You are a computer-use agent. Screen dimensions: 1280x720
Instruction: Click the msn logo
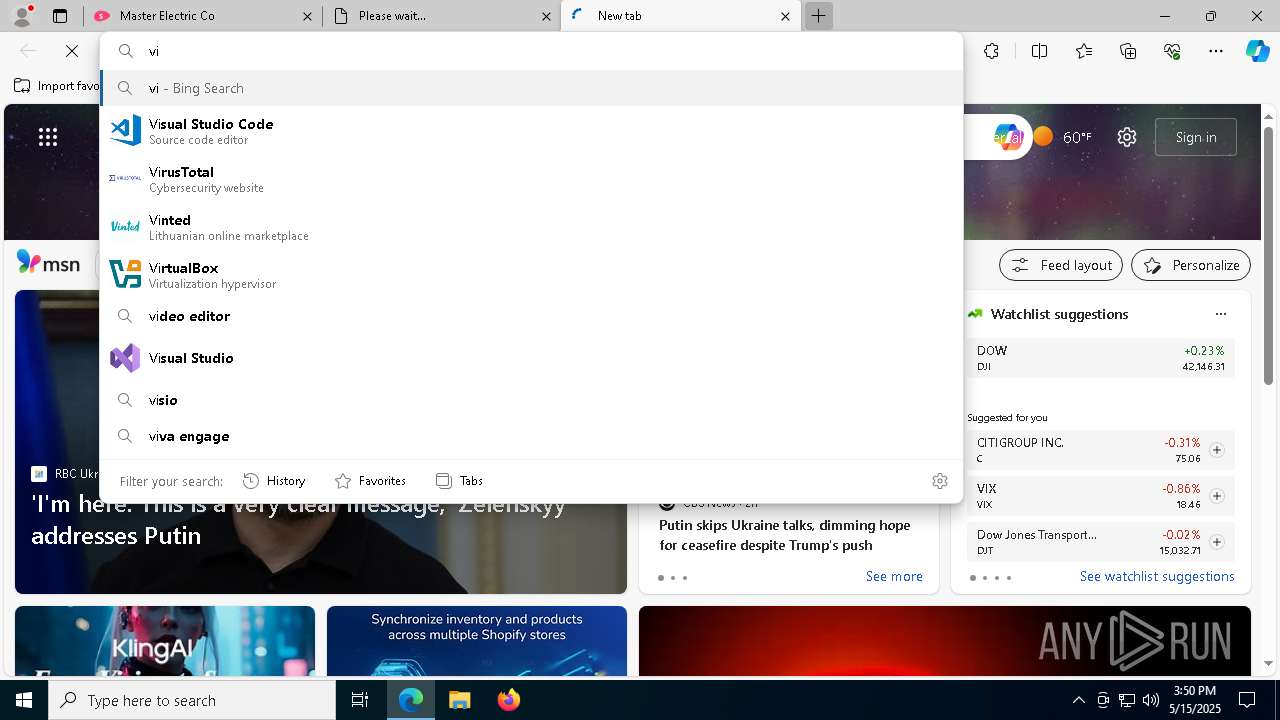(48, 263)
